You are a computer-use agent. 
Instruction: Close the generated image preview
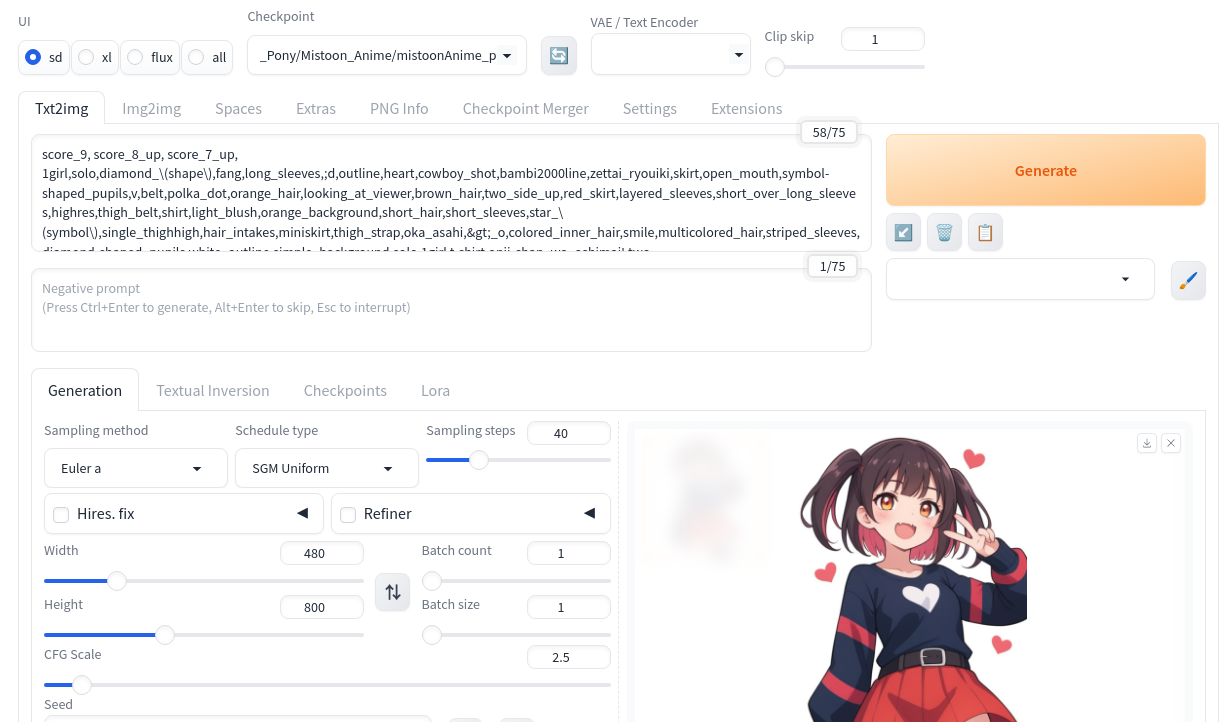[1172, 443]
